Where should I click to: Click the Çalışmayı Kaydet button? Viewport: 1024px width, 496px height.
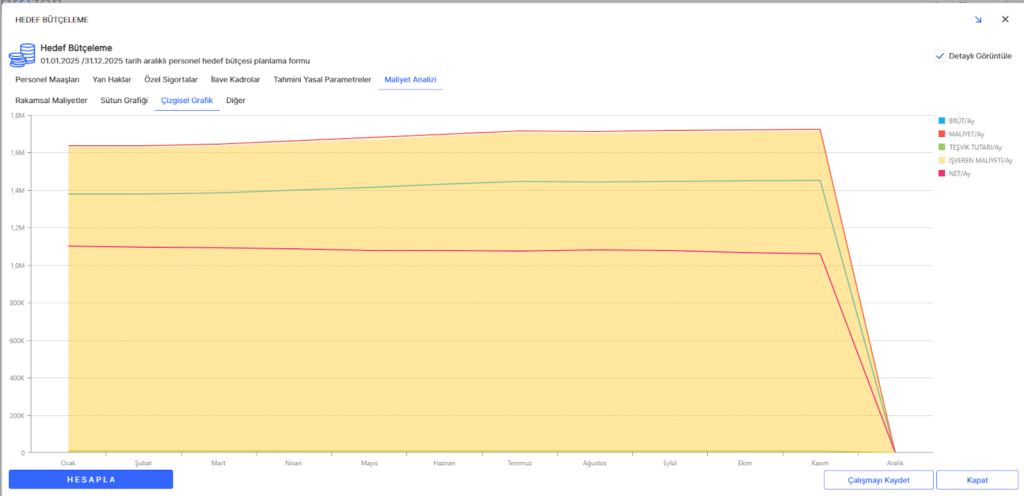(879, 480)
